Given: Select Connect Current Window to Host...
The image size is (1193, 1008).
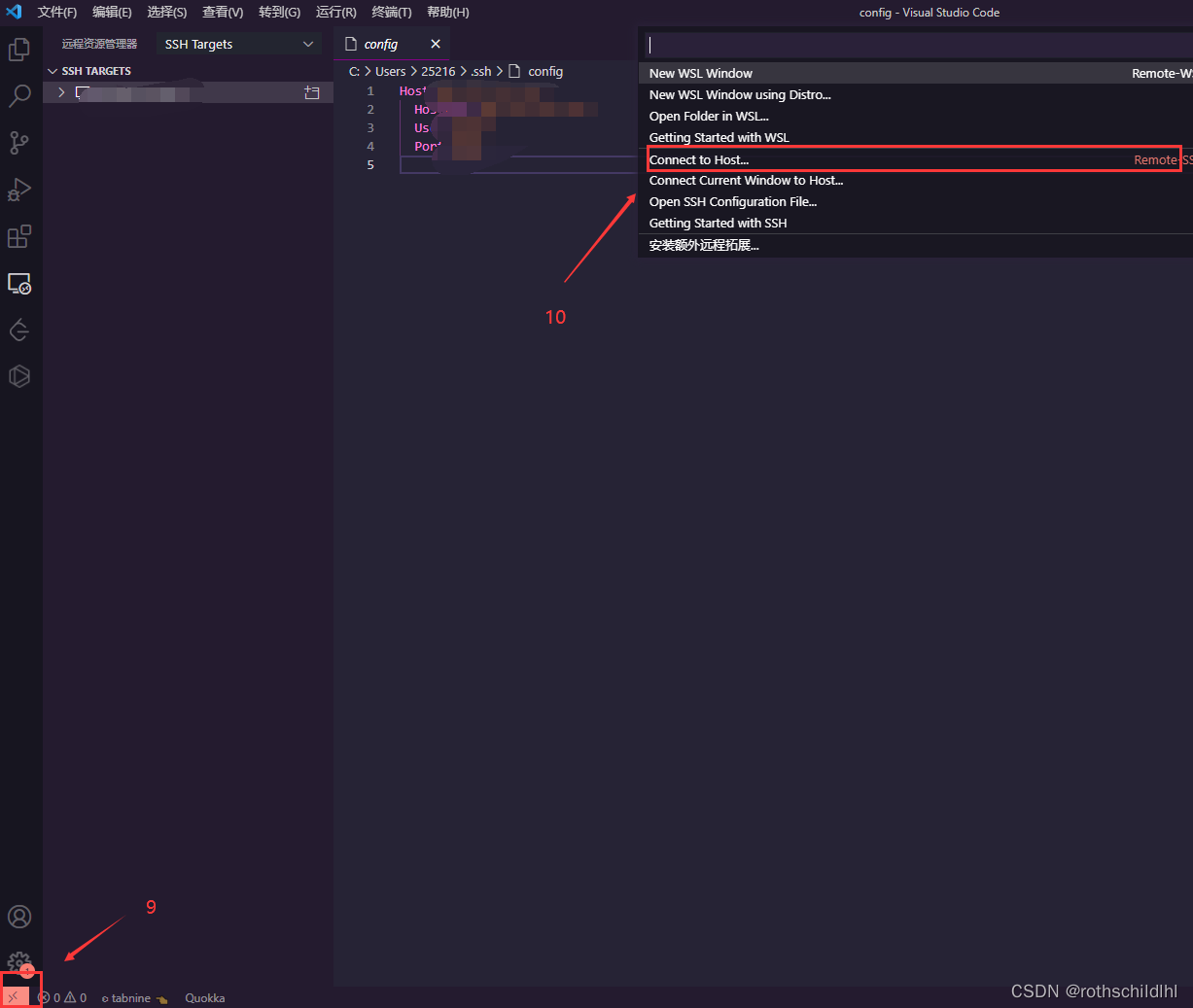Looking at the screenshot, I should [916, 180].
